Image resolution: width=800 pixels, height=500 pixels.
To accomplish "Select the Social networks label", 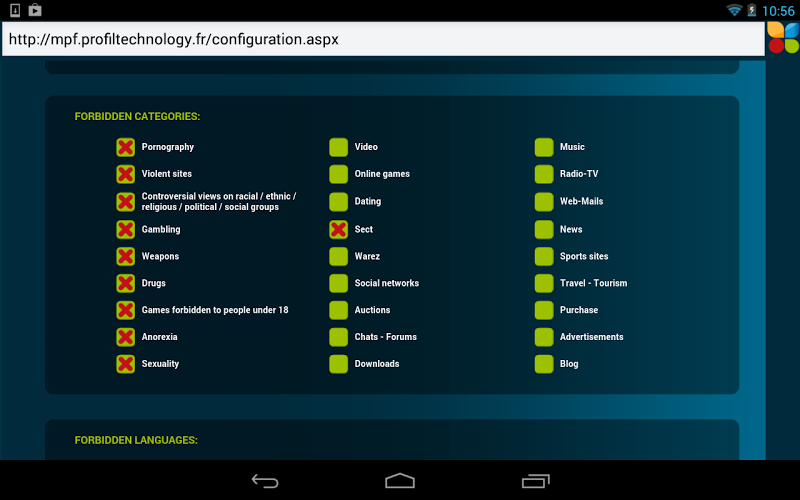I will pos(387,283).
